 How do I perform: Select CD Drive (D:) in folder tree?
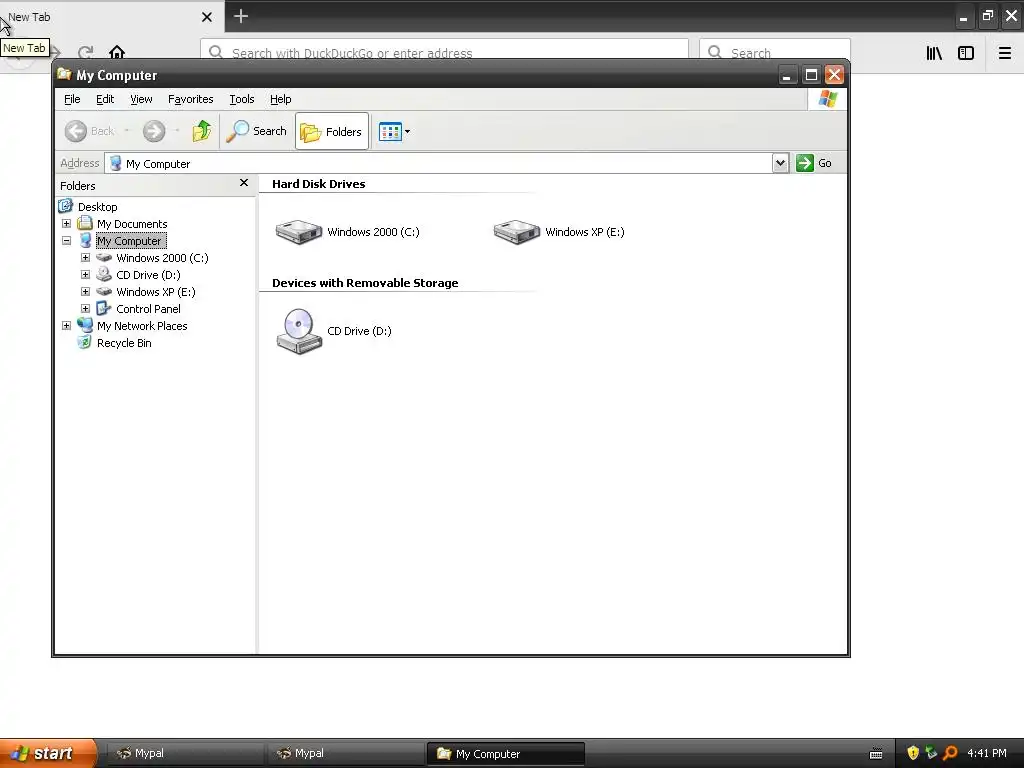point(148,275)
